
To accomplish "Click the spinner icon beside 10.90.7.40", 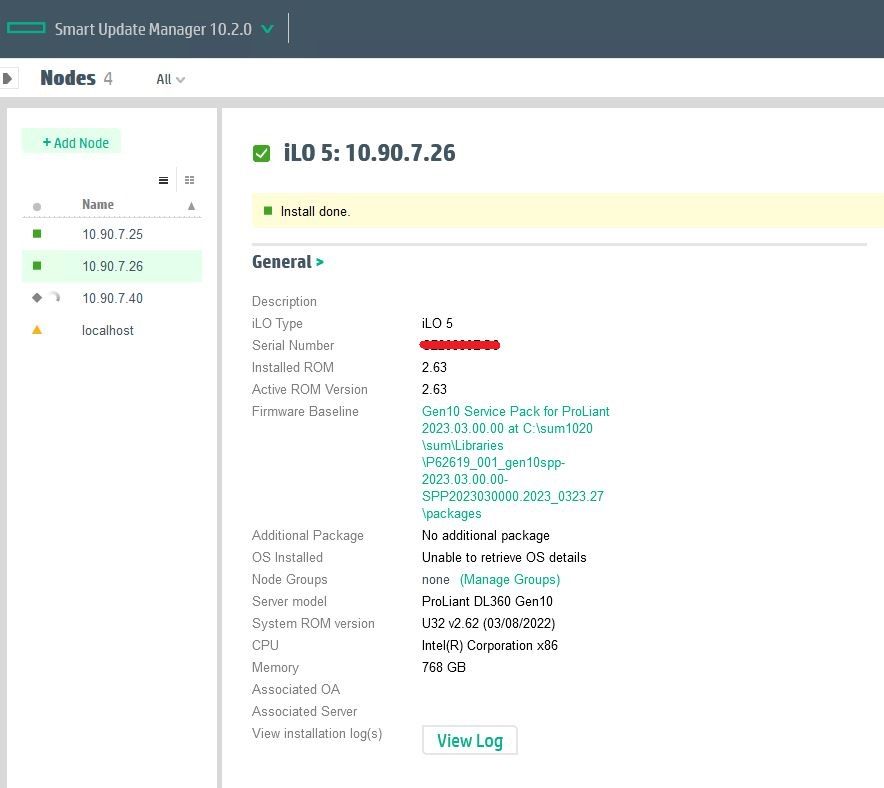I will [x=55, y=296].
